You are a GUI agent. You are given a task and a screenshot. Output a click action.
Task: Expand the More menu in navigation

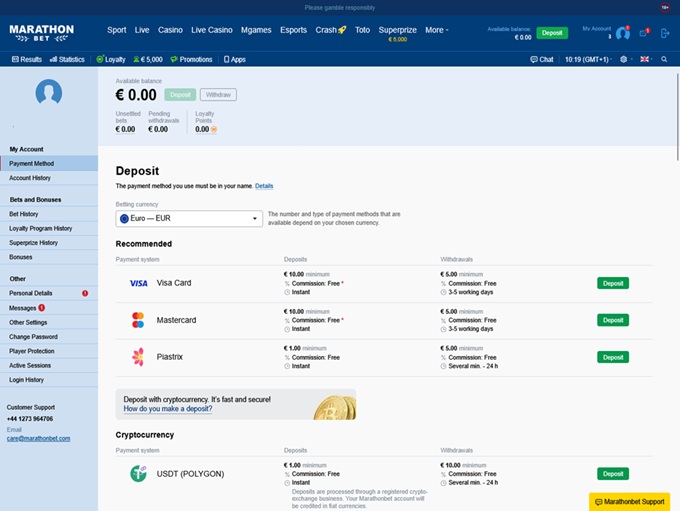(x=436, y=30)
